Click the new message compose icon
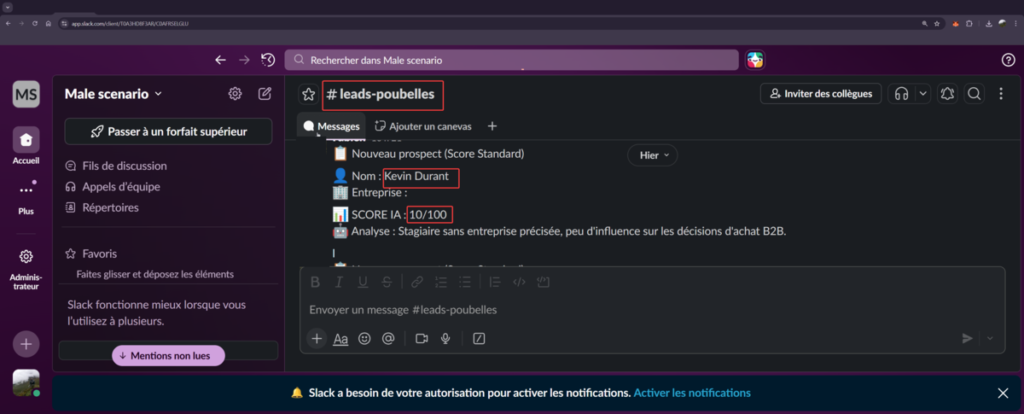This screenshot has width=1024, height=414. [x=264, y=94]
